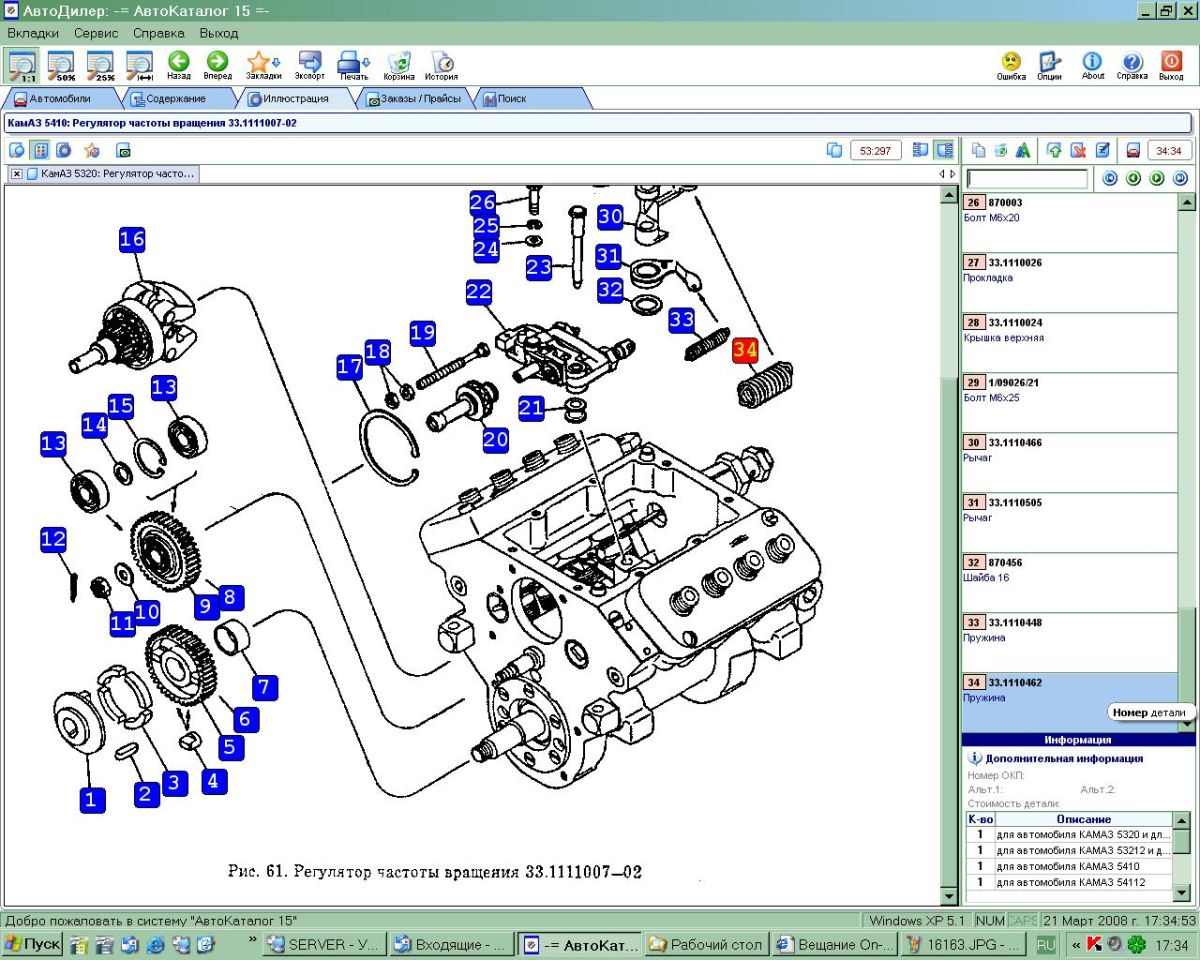
Task: Open the Справка menu in menu bar
Action: tap(159, 32)
